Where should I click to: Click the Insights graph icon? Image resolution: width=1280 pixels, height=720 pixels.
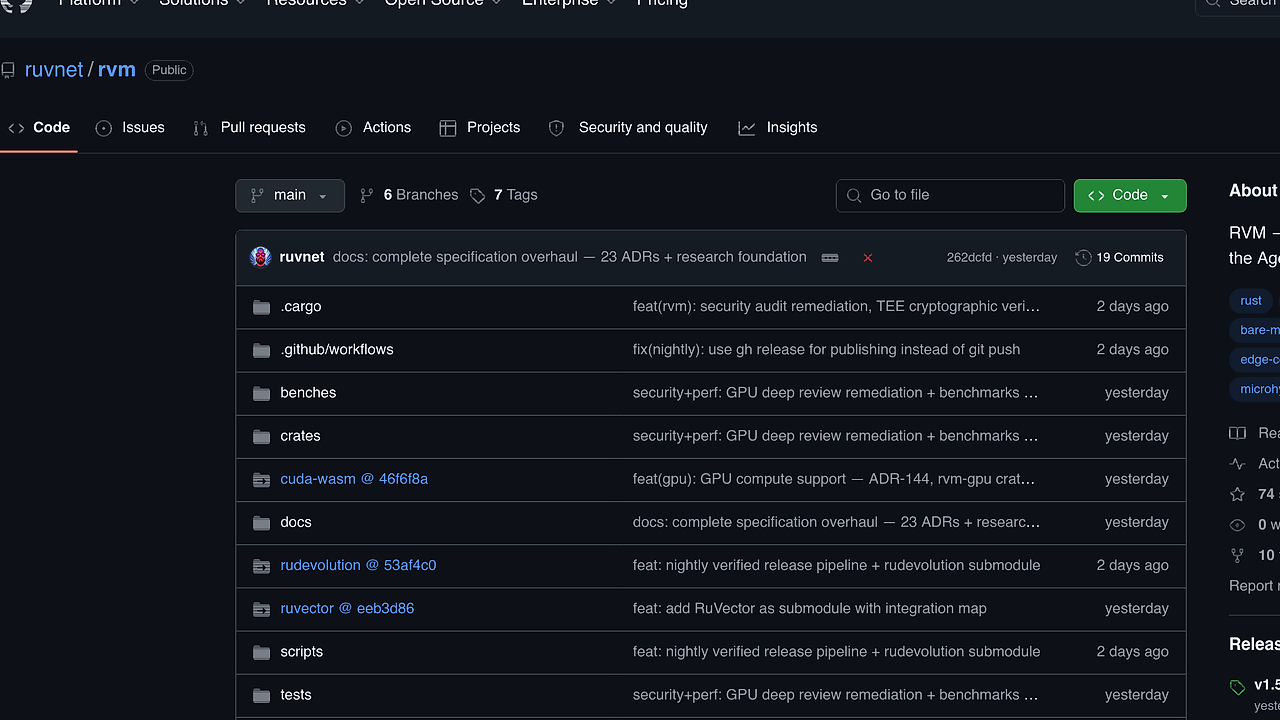[x=747, y=128]
